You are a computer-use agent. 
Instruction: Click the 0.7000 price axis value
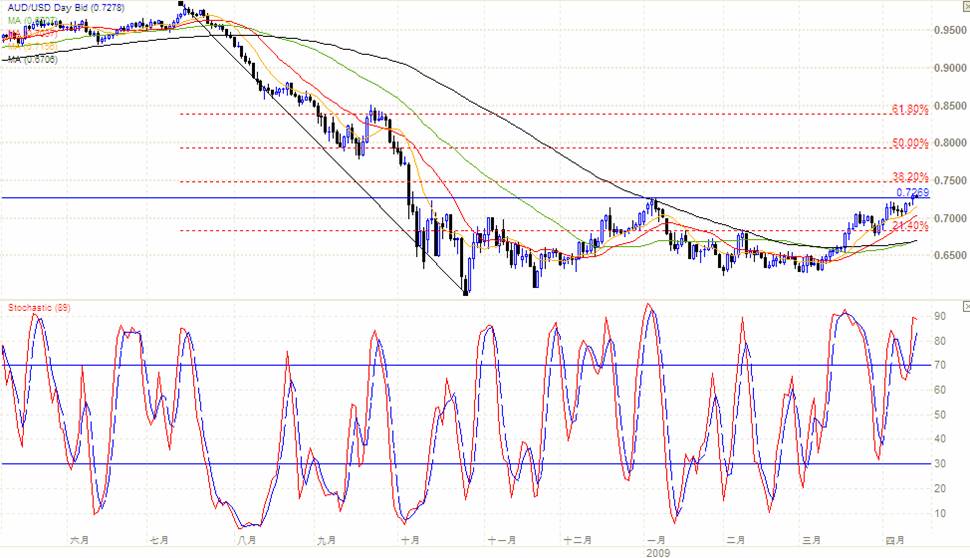coord(951,218)
